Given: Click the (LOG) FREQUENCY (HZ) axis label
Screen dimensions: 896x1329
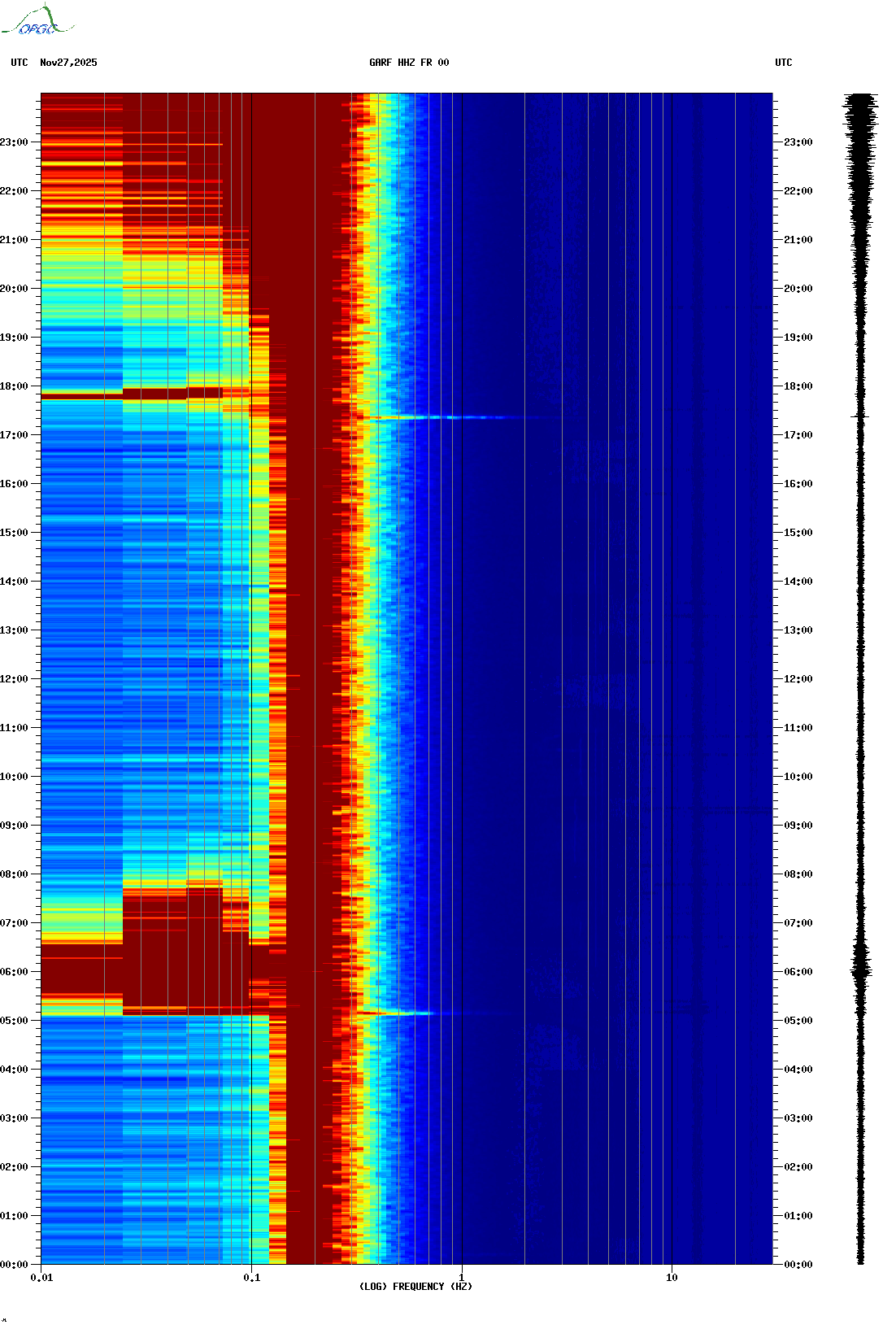Looking at the screenshot, I should 415,1287.
